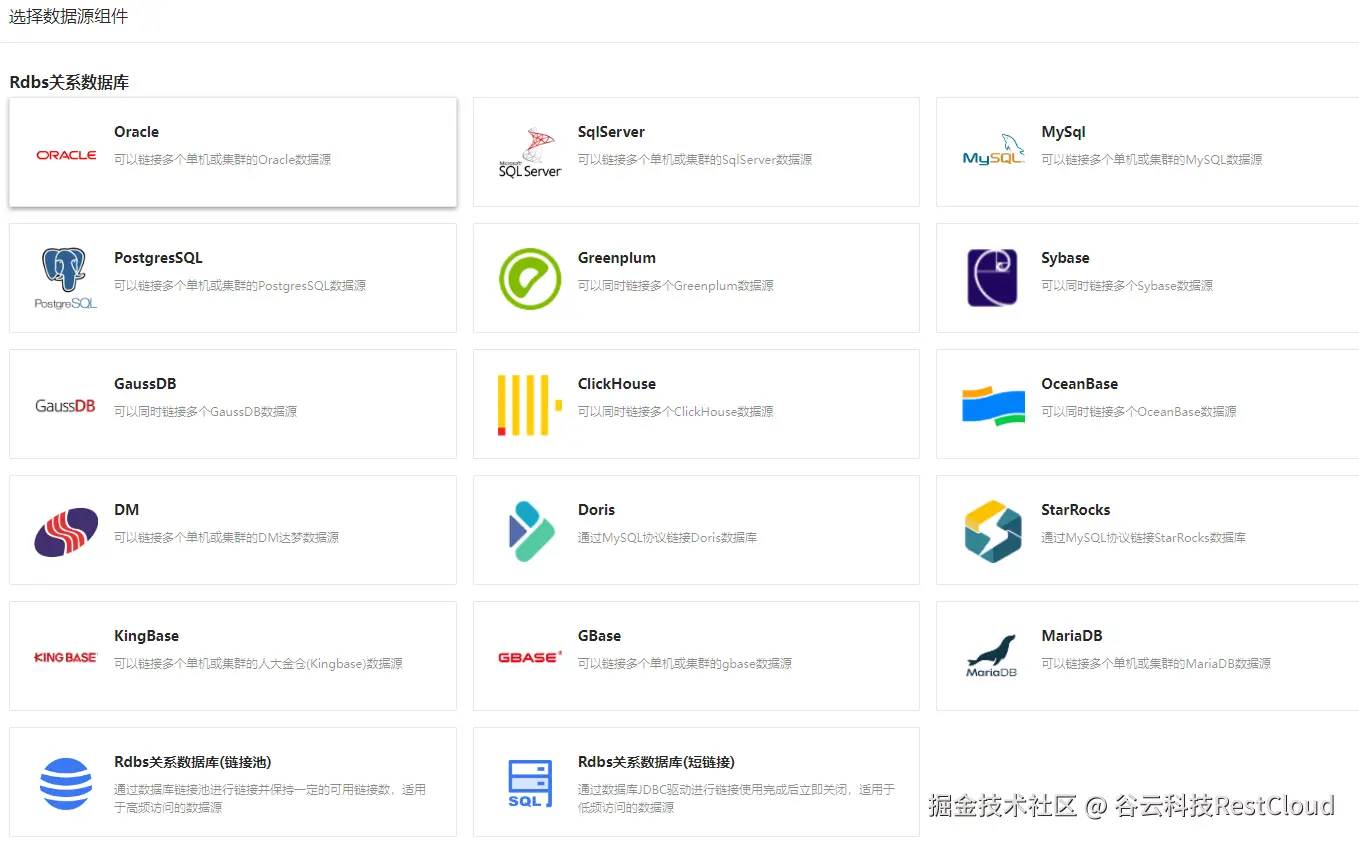Click the 选择数据源组件 title bar text
Image resolution: width=1359 pixels, height=843 pixels.
[67, 16]
